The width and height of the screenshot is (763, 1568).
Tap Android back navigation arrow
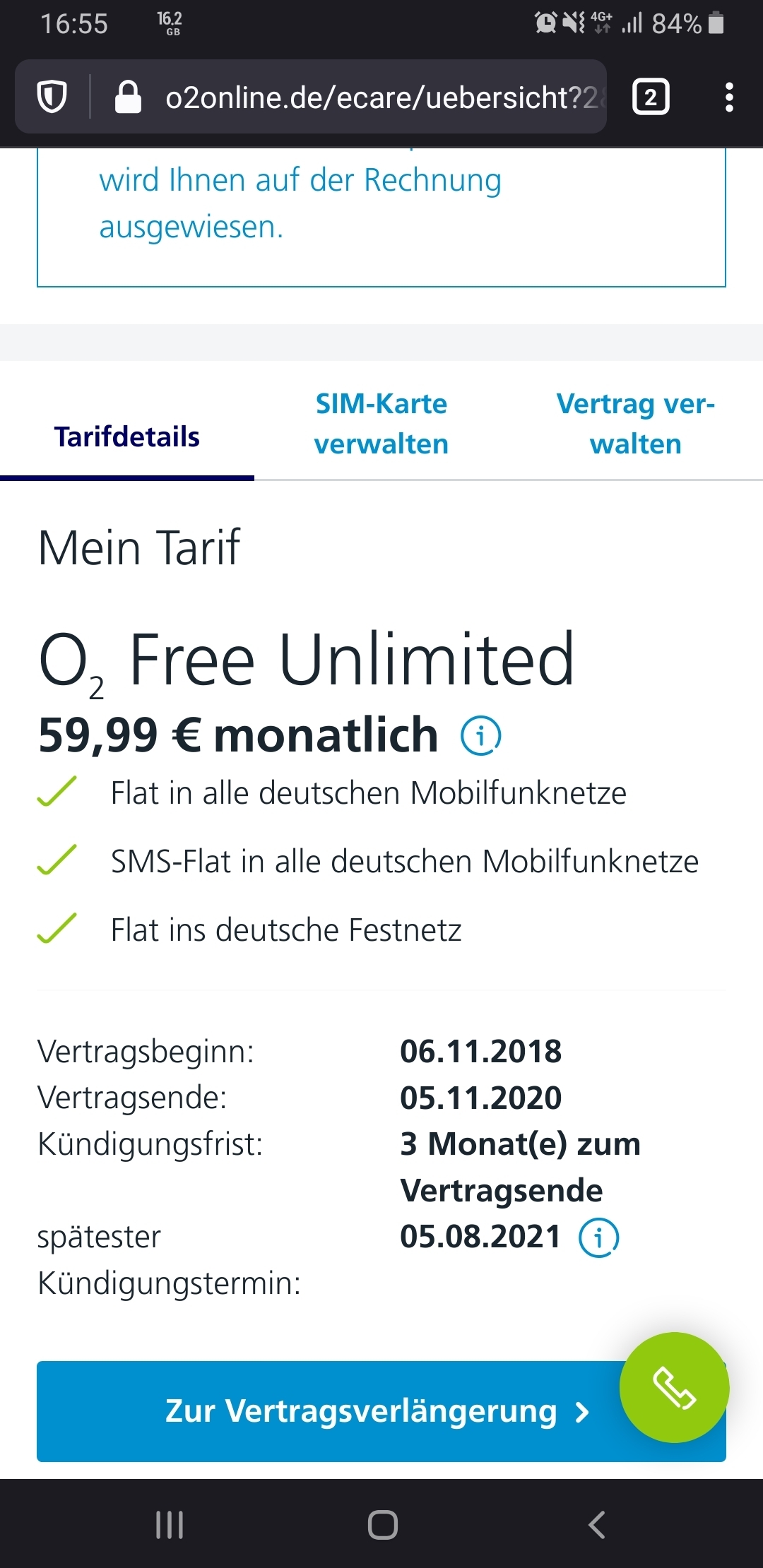point(597,1524)
